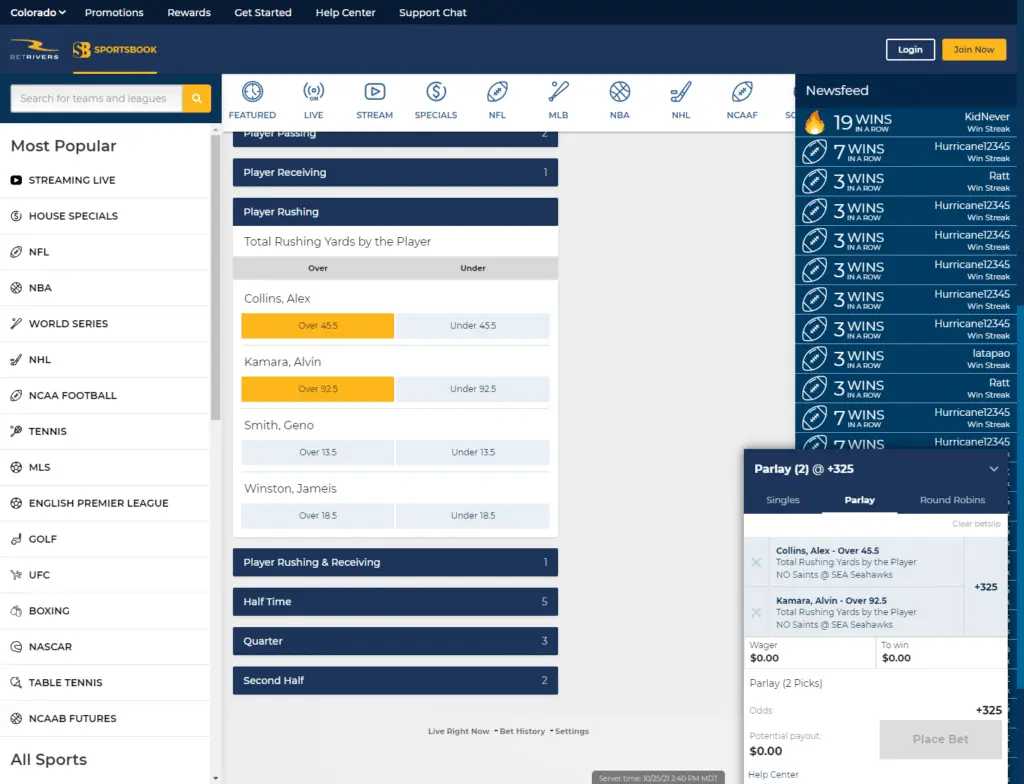Viewport: 1024px width, 784px height.
Task: Switch to the Round Robins tab
Action: (x=952, y=500)
